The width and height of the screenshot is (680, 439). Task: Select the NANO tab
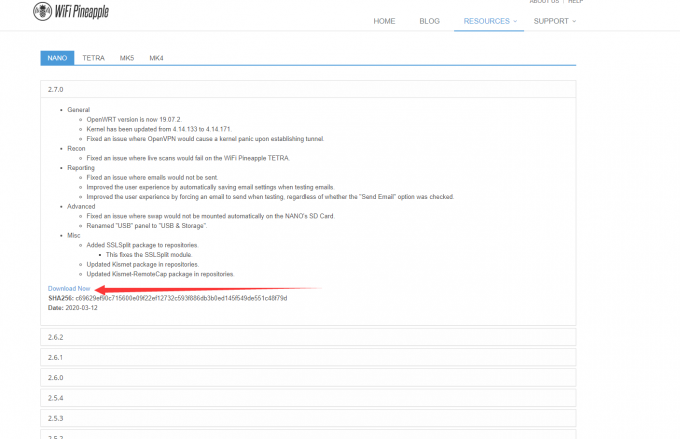[57, 58]
